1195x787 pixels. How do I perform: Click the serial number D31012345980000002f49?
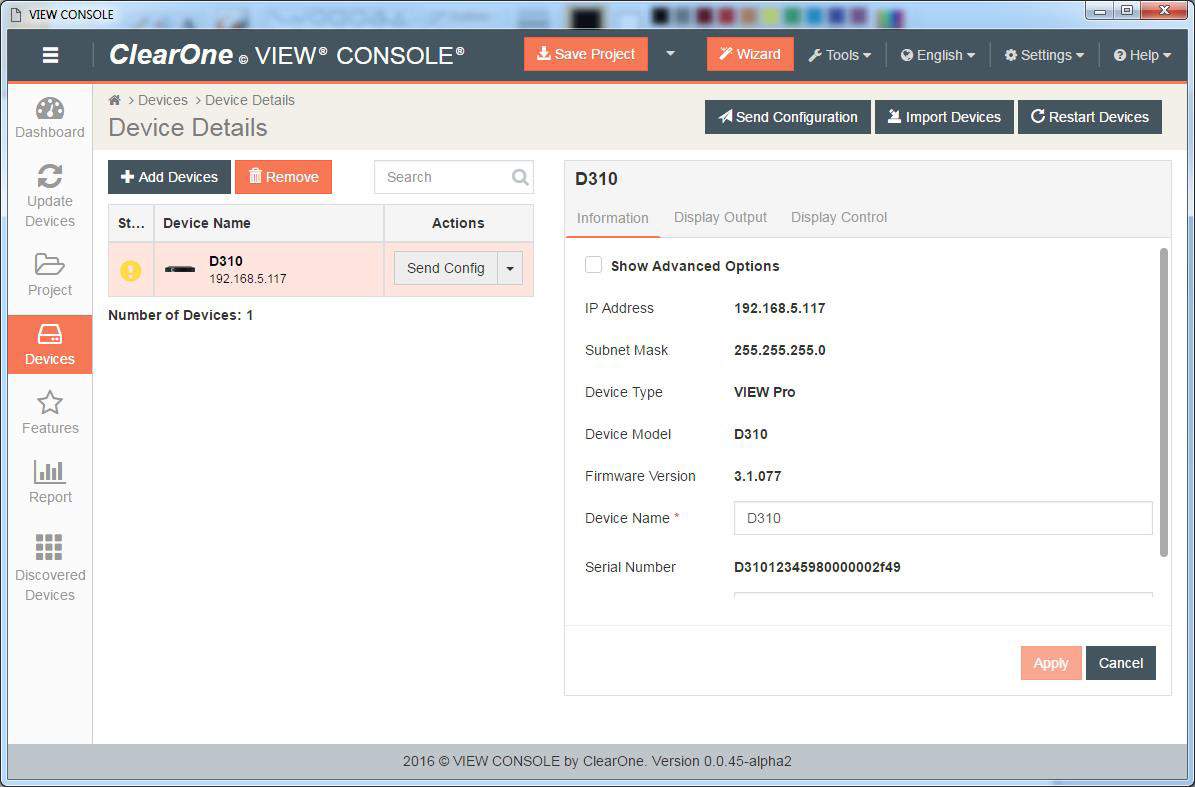(x=817, y=567)
